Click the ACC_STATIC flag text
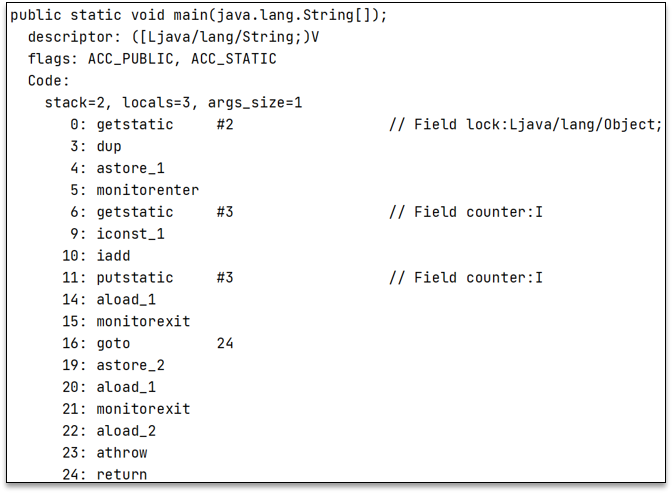Screen dimensions: 672x493 [234, 59]
